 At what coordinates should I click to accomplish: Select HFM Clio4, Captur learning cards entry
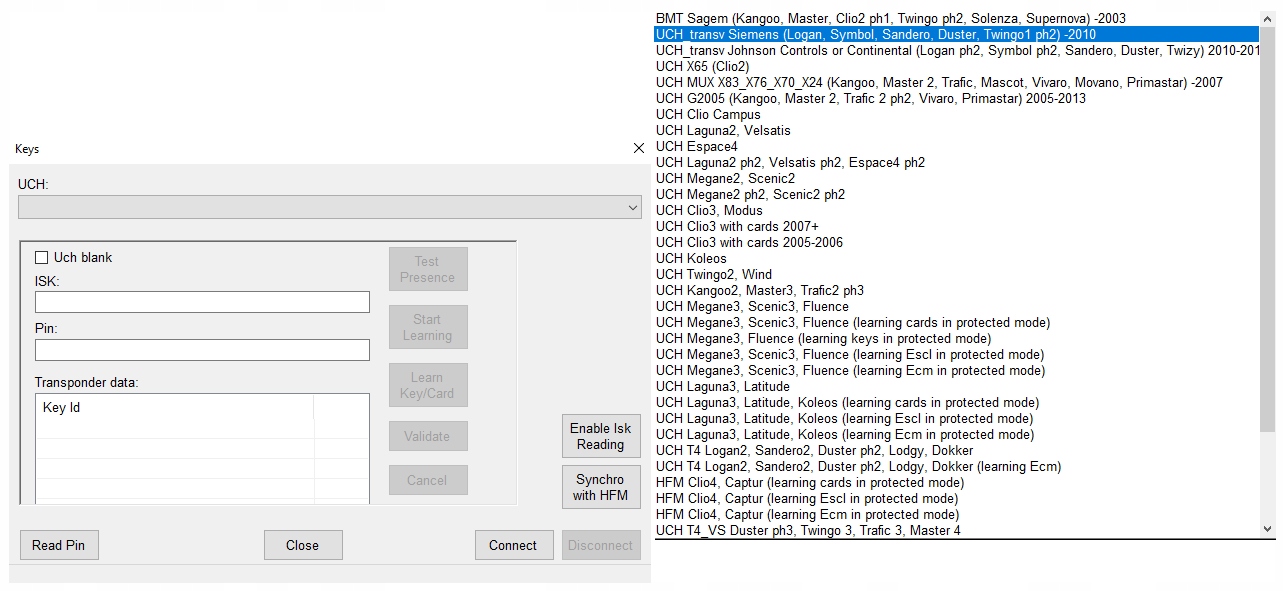coord(957,482)
